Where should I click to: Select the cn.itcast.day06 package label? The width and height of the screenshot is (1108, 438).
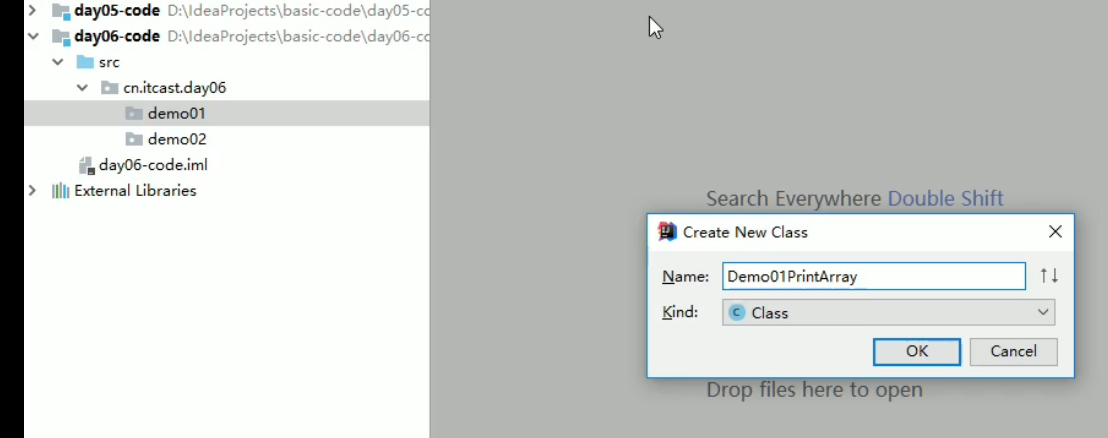[175, 88]
